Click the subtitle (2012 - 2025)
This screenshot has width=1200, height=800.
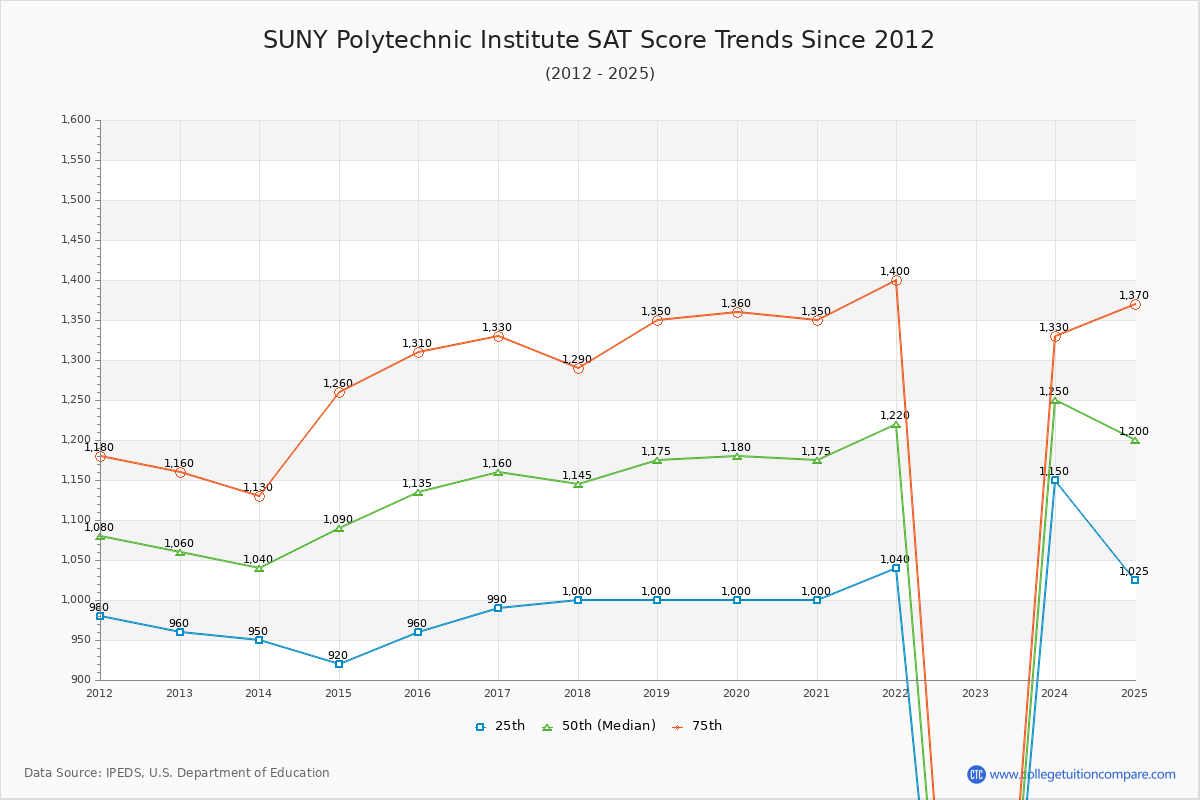600,74
